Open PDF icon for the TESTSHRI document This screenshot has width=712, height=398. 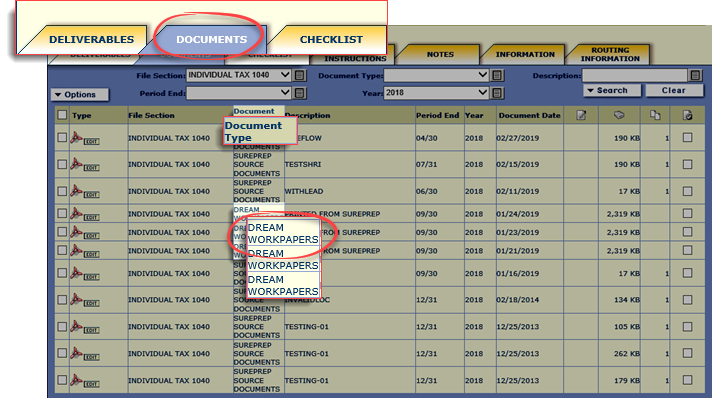[x=76, y=164]
